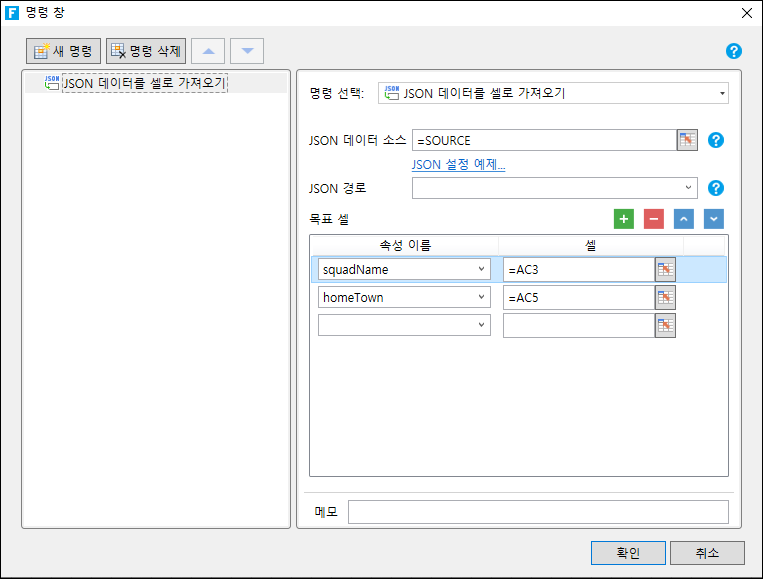Click the 명령 삭제 (delete command) button
Image resolution: width=763 pixels, height=579 pixels.
click(145, 51)
